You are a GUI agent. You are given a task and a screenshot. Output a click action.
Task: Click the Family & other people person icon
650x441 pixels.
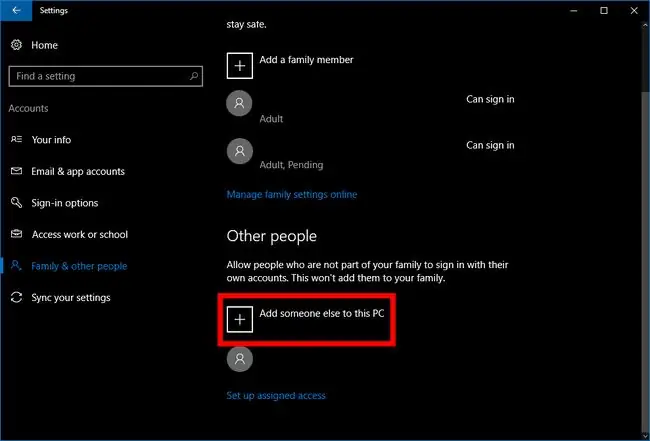(x=16, y=265)
